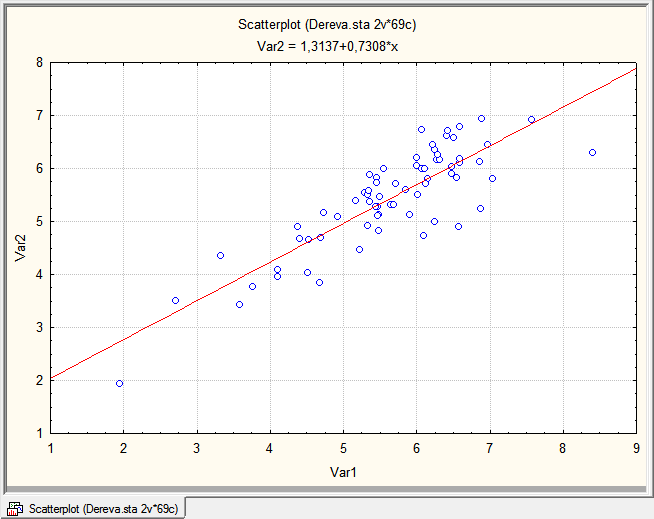
Task: Click the graph icon on Scatterplot tab
Action: [x=15, y=509]
